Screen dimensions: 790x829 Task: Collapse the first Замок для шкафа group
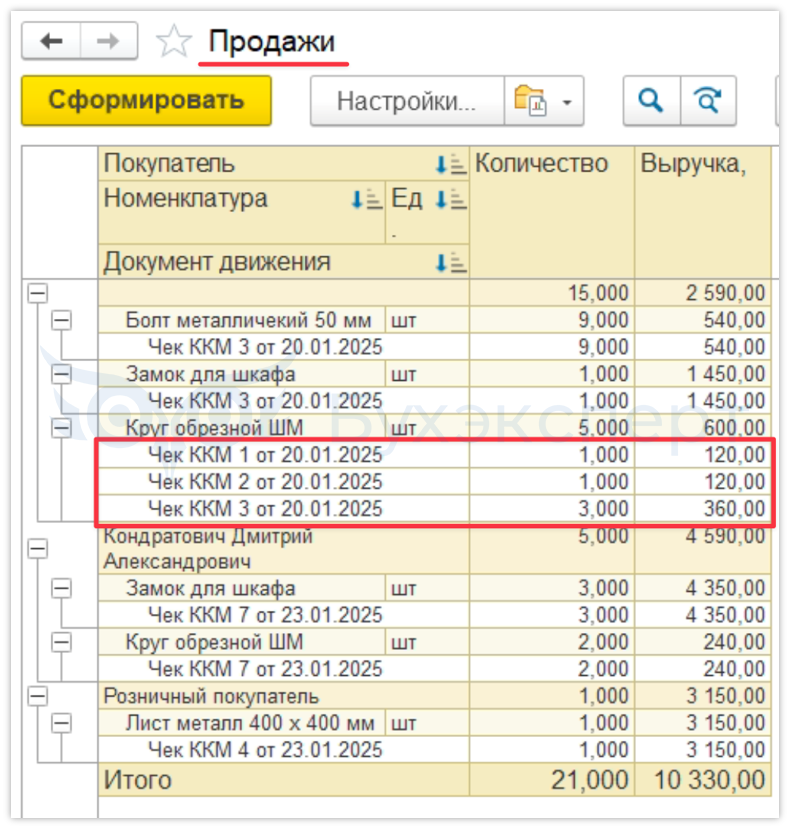[61, 374]
